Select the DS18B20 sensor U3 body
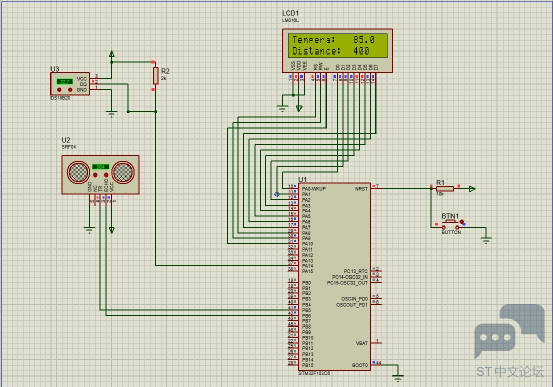 pos(70,84)
